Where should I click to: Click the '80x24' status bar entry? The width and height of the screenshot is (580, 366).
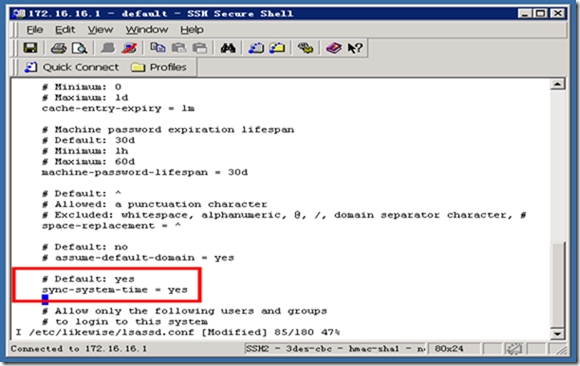(x=449, y=349)
